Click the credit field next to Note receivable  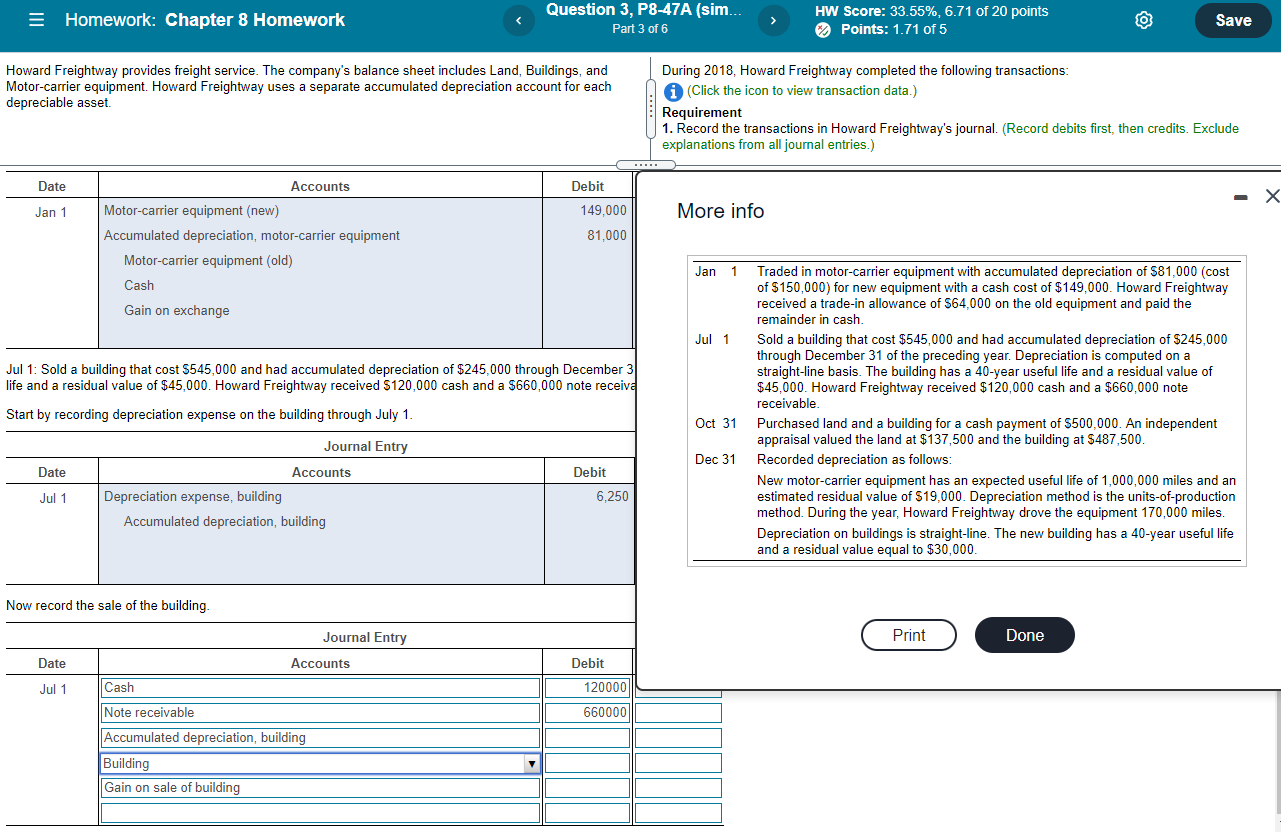[678, 712]
